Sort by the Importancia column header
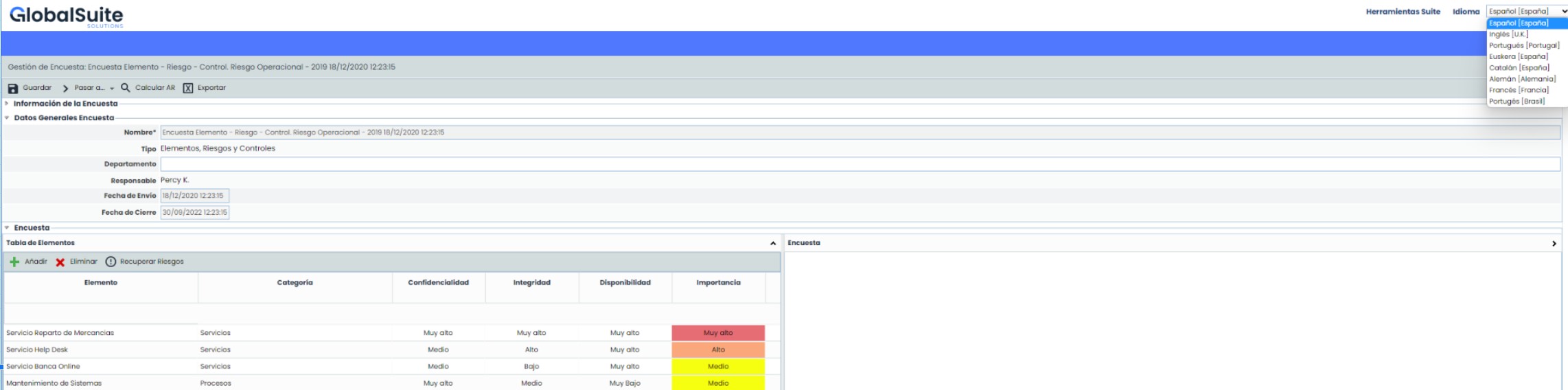Screen dimensions: 1568x390 click(718, 283)
